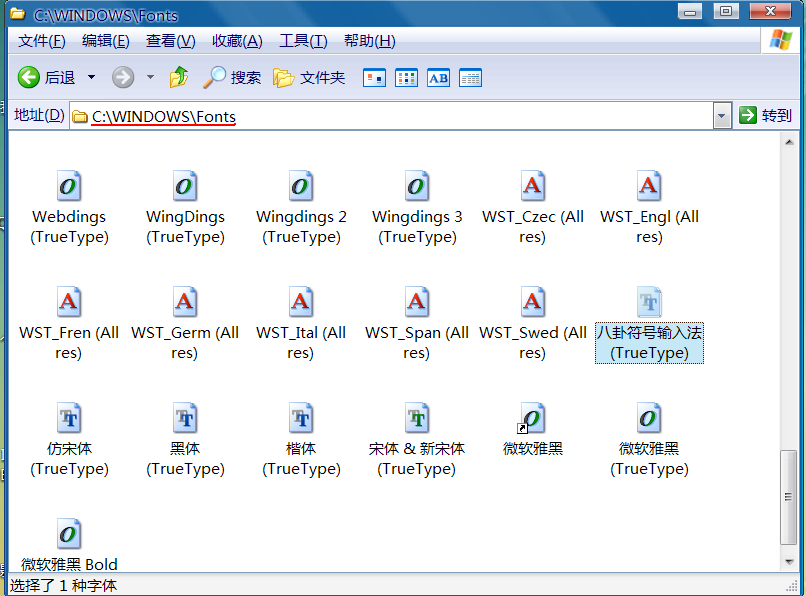The height and width of the screenshot is (596, 806).
Task: Switch to font list view
Action: pyautogui.click(x=406, y=78)
